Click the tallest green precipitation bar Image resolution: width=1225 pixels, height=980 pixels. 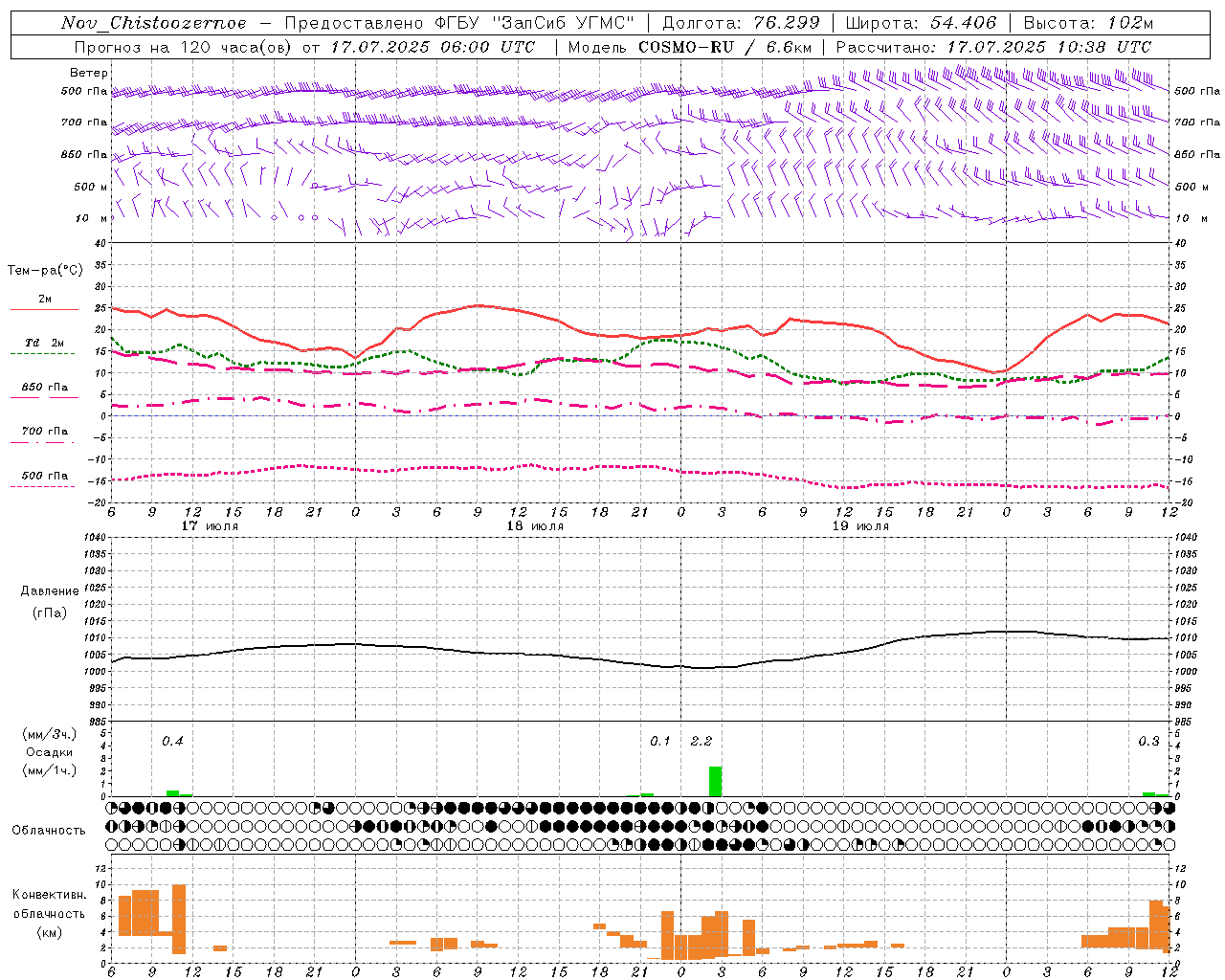pyautogui.click(x=715, y=781)
